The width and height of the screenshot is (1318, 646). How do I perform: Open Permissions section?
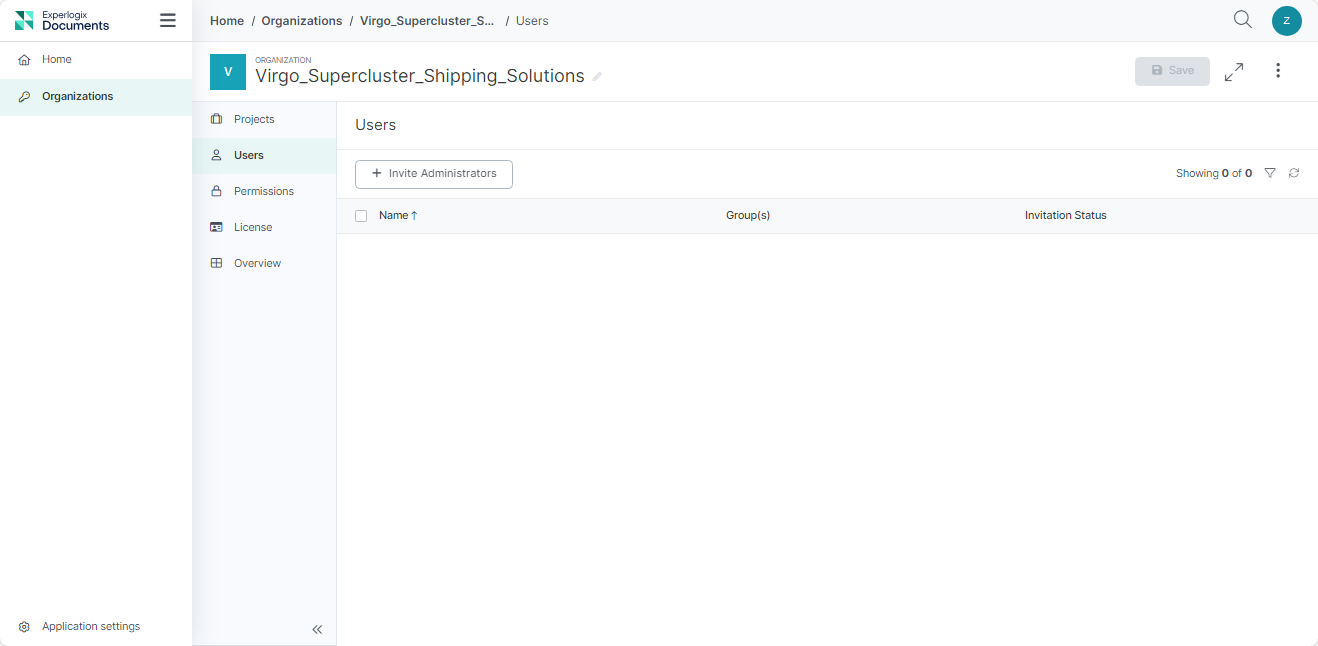click(264, 191)
